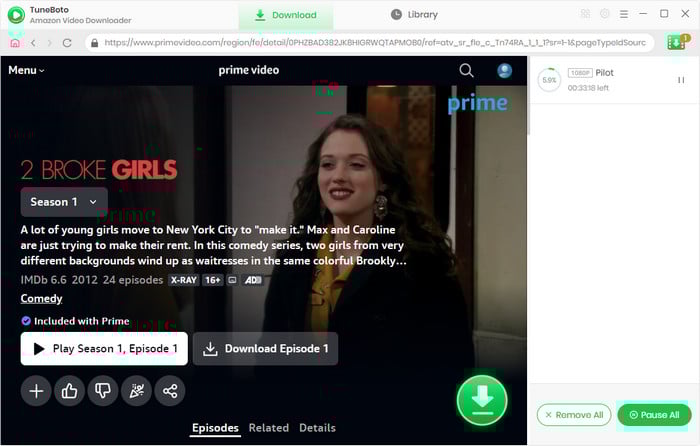Click the subtitles badge icon
The image size is (700, 446).
(x=232, y=280)
